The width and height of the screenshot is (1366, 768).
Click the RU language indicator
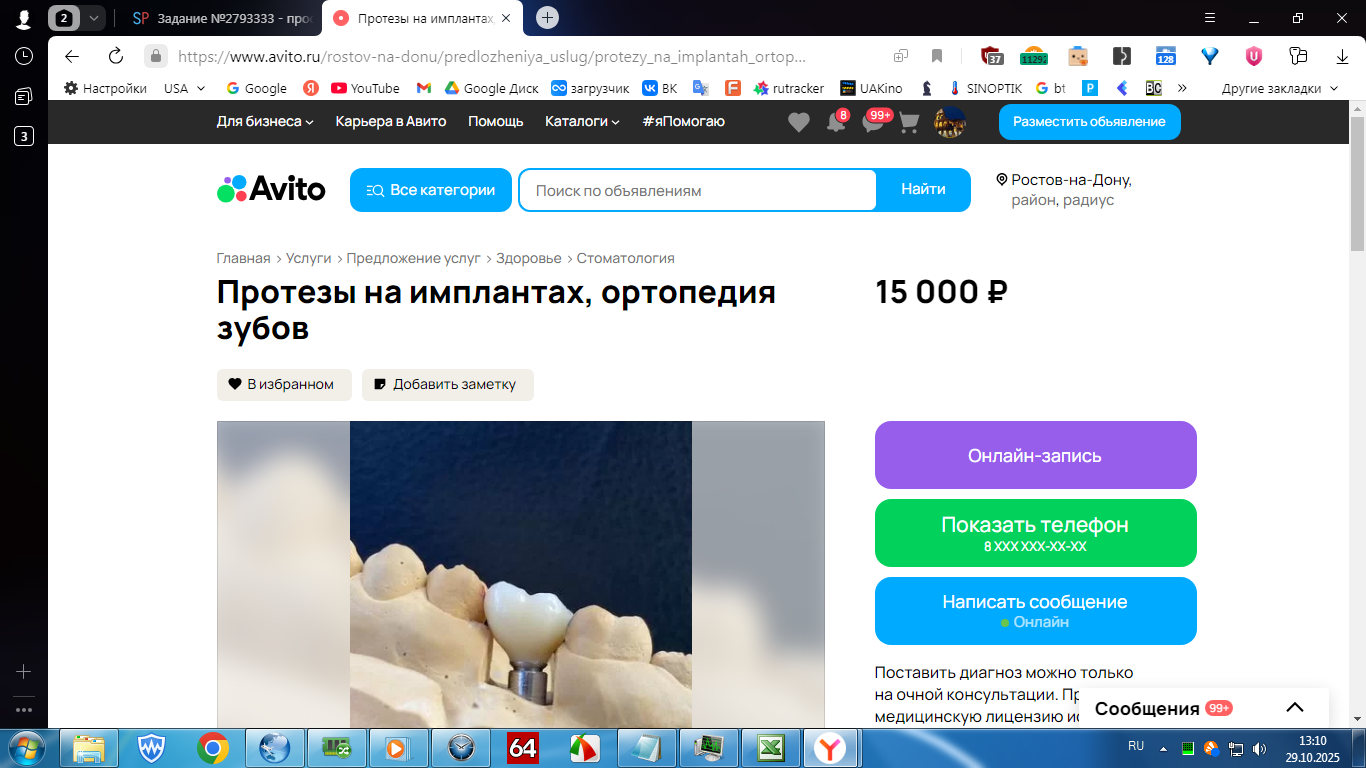(1136, 746)
